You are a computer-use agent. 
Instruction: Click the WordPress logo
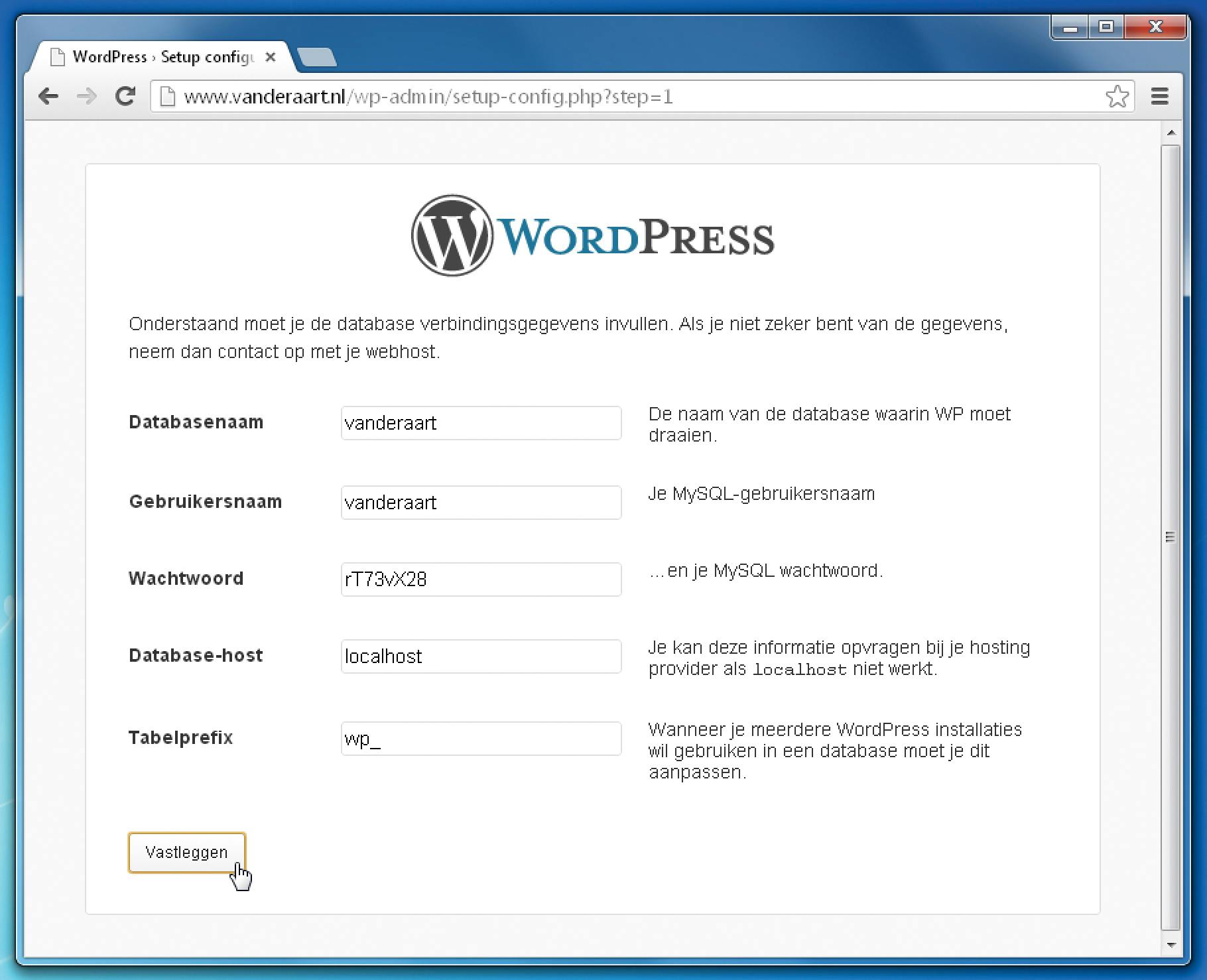click(x=593, y=235)
